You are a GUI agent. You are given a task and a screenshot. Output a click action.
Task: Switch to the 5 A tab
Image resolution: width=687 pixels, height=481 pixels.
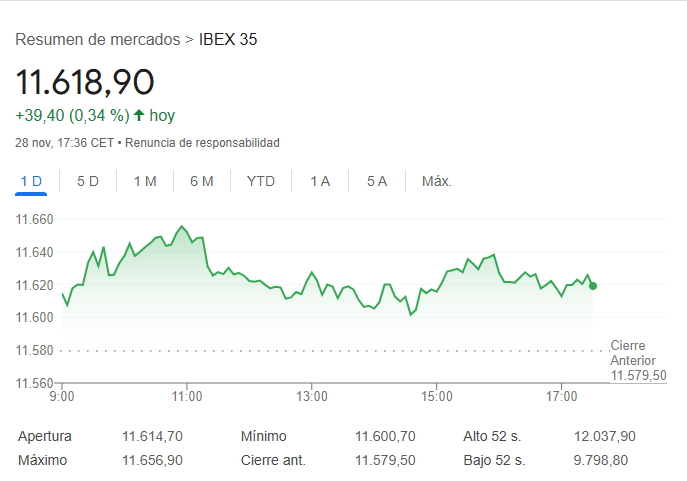[x=377, y=181]
